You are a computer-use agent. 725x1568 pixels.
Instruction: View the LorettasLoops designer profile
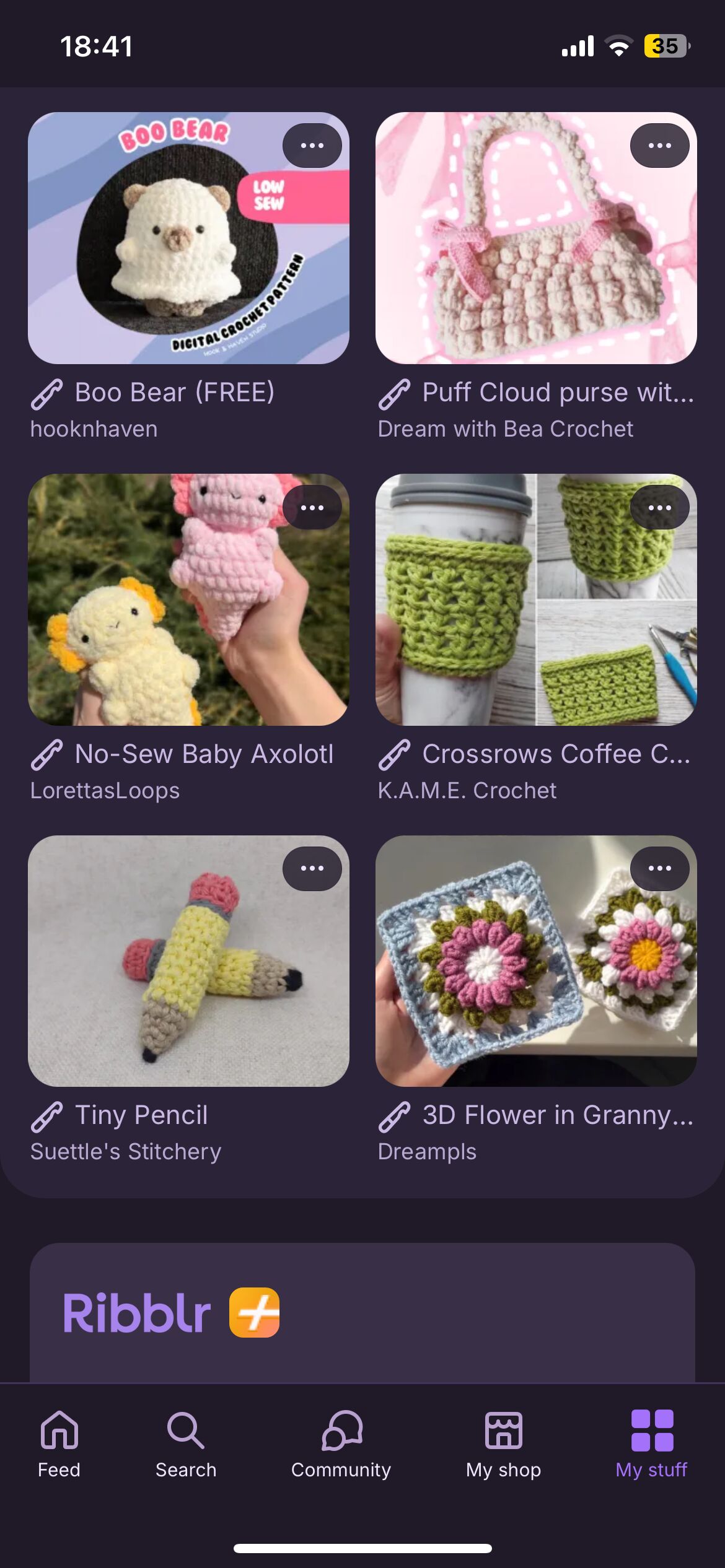coord(105,790)
